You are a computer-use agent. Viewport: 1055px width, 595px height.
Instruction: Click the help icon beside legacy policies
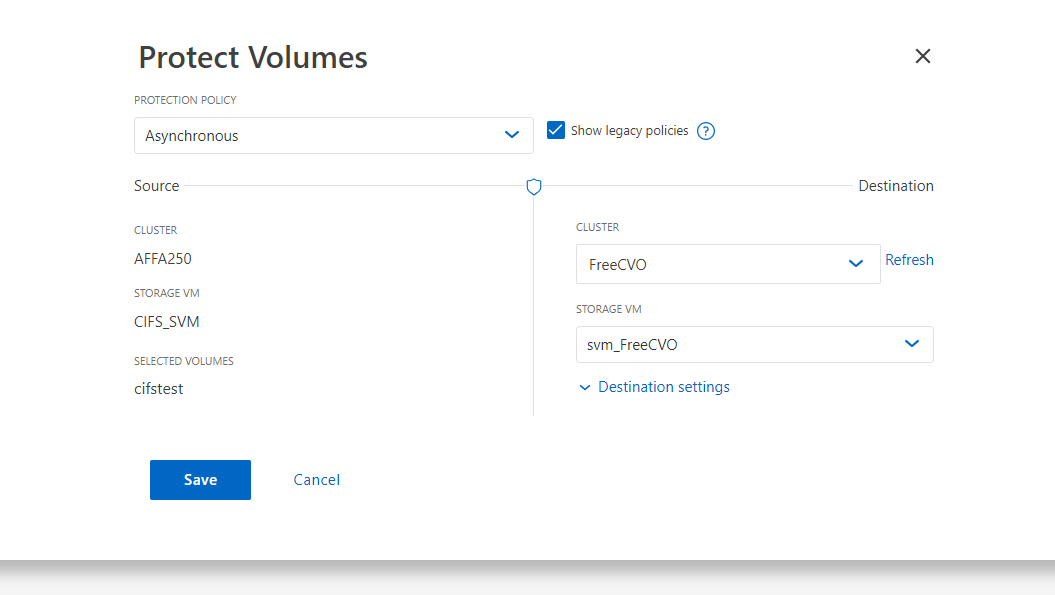coord(706,131)
